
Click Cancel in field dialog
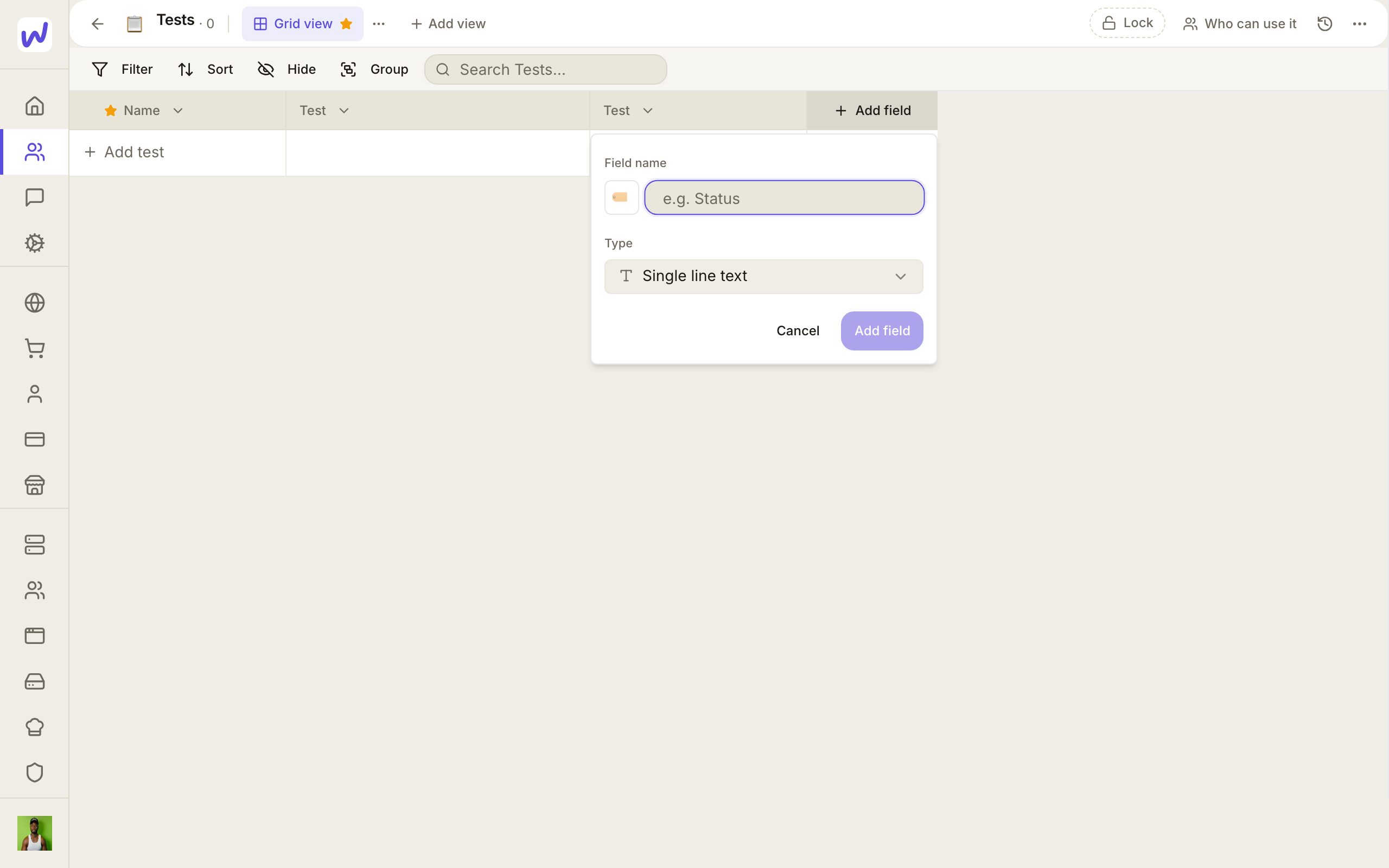pos(798,331)
